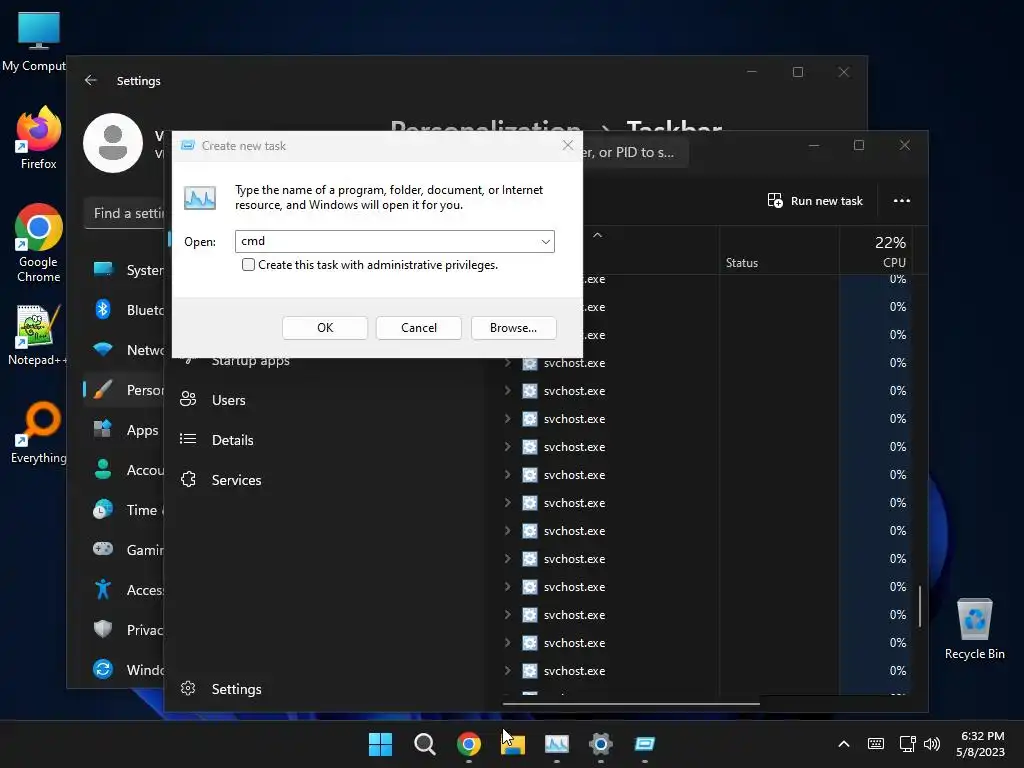Image resolution: width=1024 pixels, height=768 pixels.
Task: Click the Settings user account avatar
Action: [112, 143]
